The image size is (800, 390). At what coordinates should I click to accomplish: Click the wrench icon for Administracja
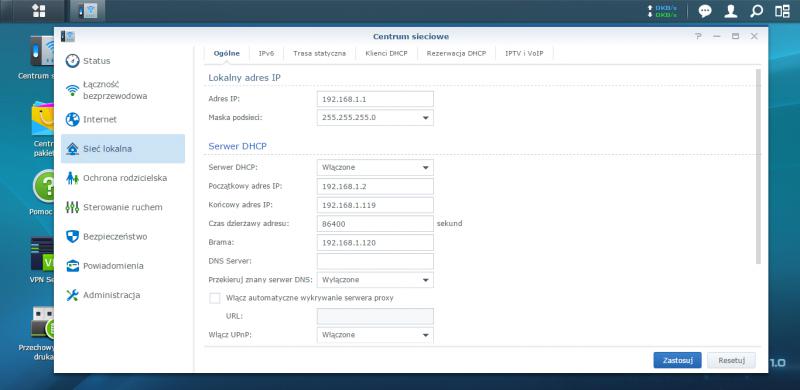pyautogui.click(x=73, y=295)
